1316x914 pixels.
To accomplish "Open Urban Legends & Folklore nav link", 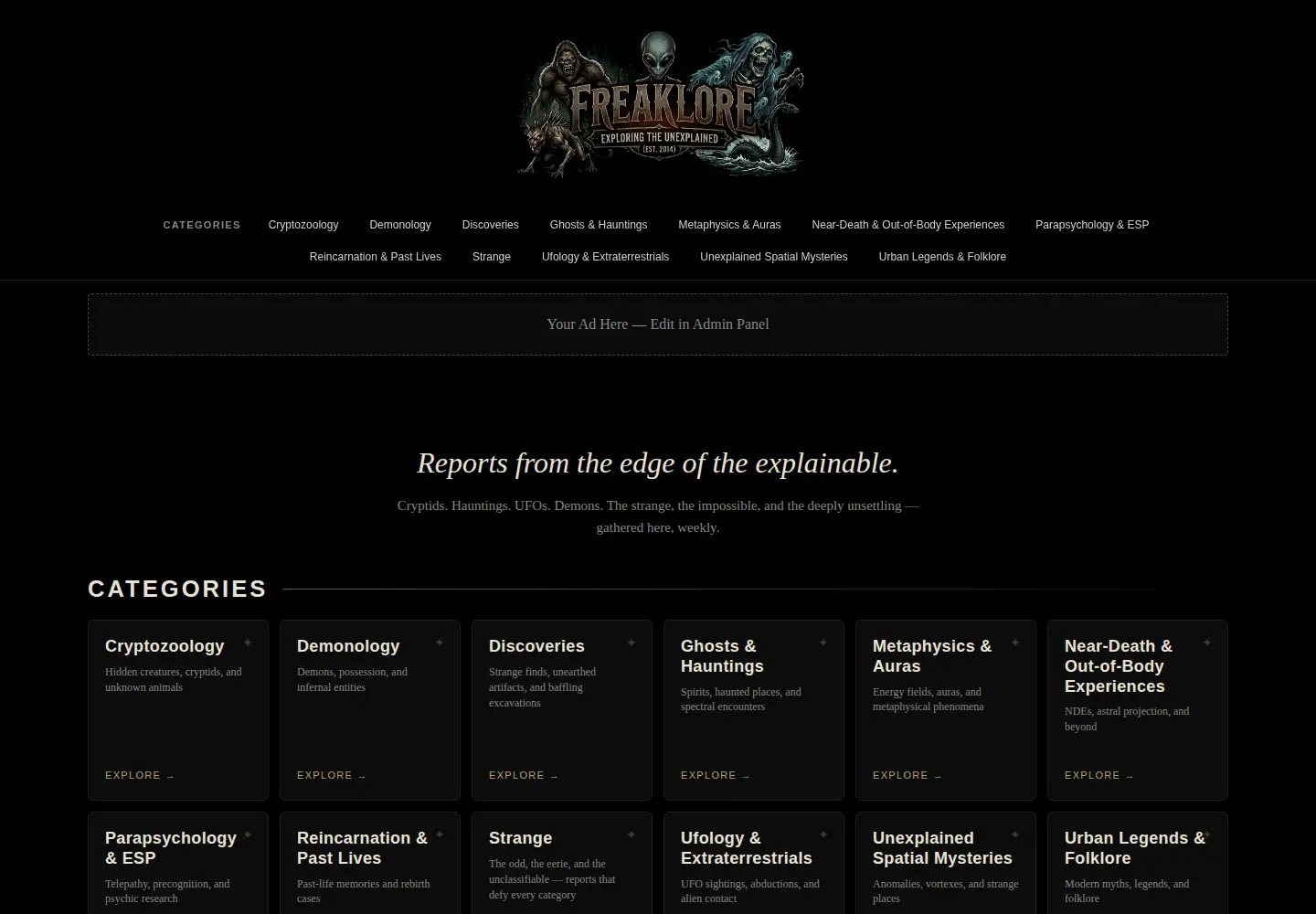I will 942,257.
